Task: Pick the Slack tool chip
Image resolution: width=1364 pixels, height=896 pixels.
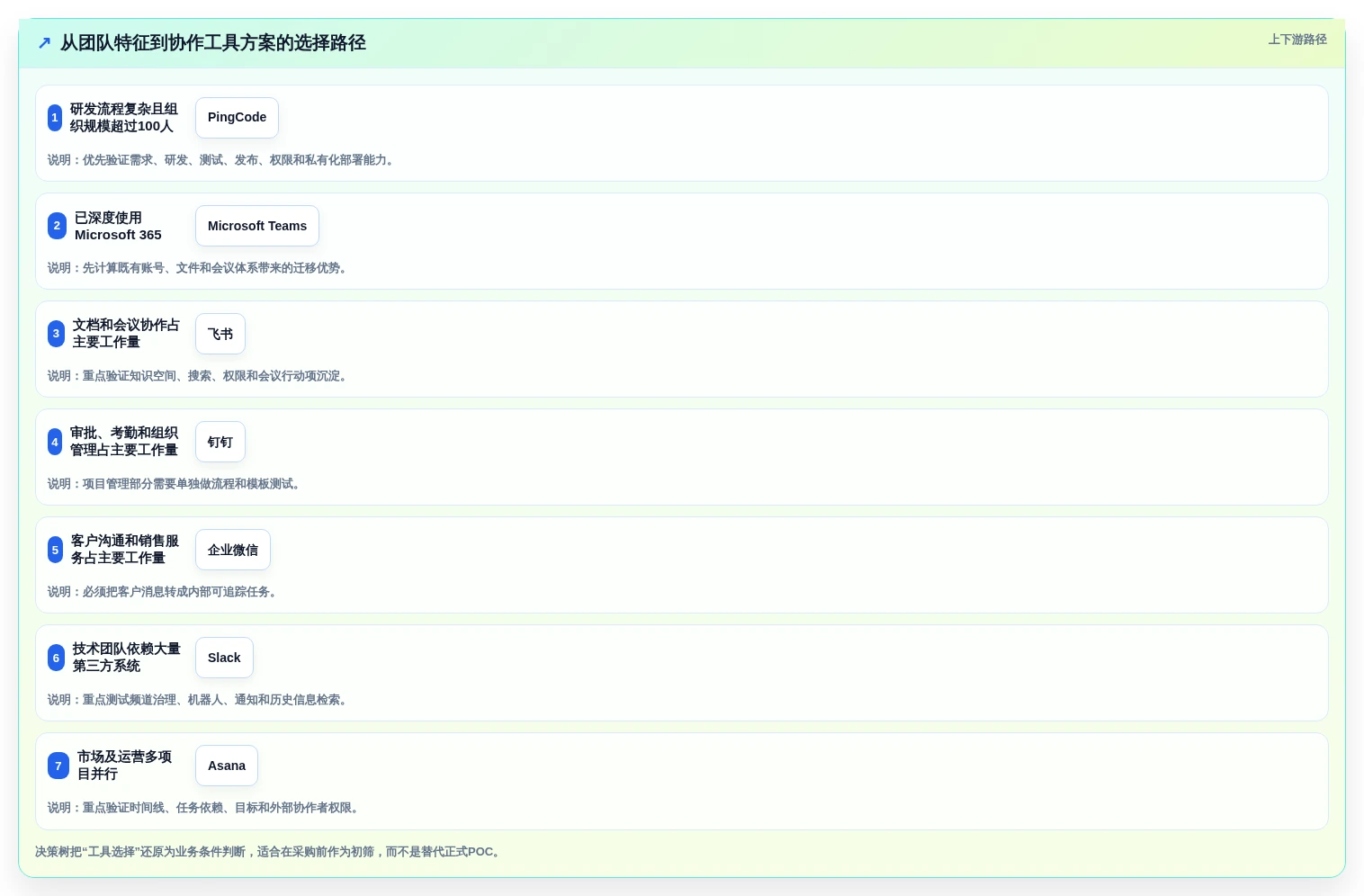Action: [x=224, y=658]
